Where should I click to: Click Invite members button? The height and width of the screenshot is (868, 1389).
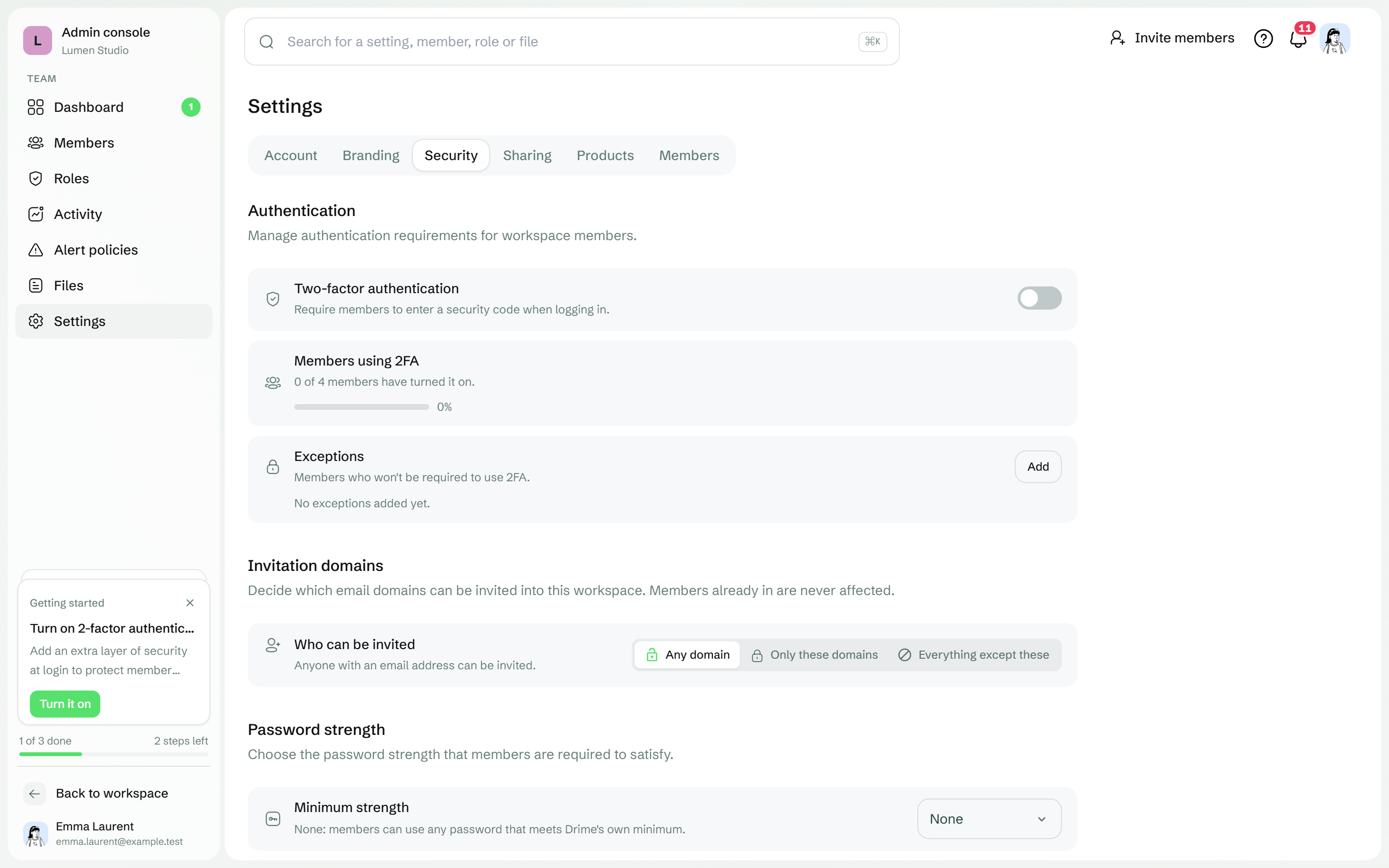coord(1171,38)
